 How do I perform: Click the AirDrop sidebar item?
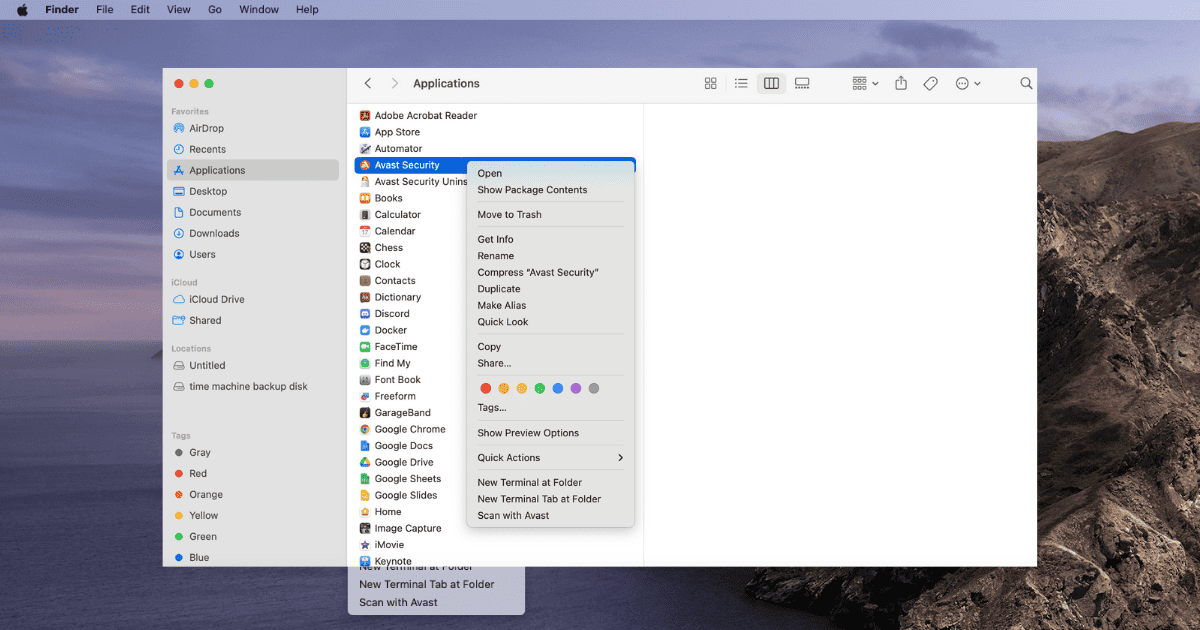point(206,128)
